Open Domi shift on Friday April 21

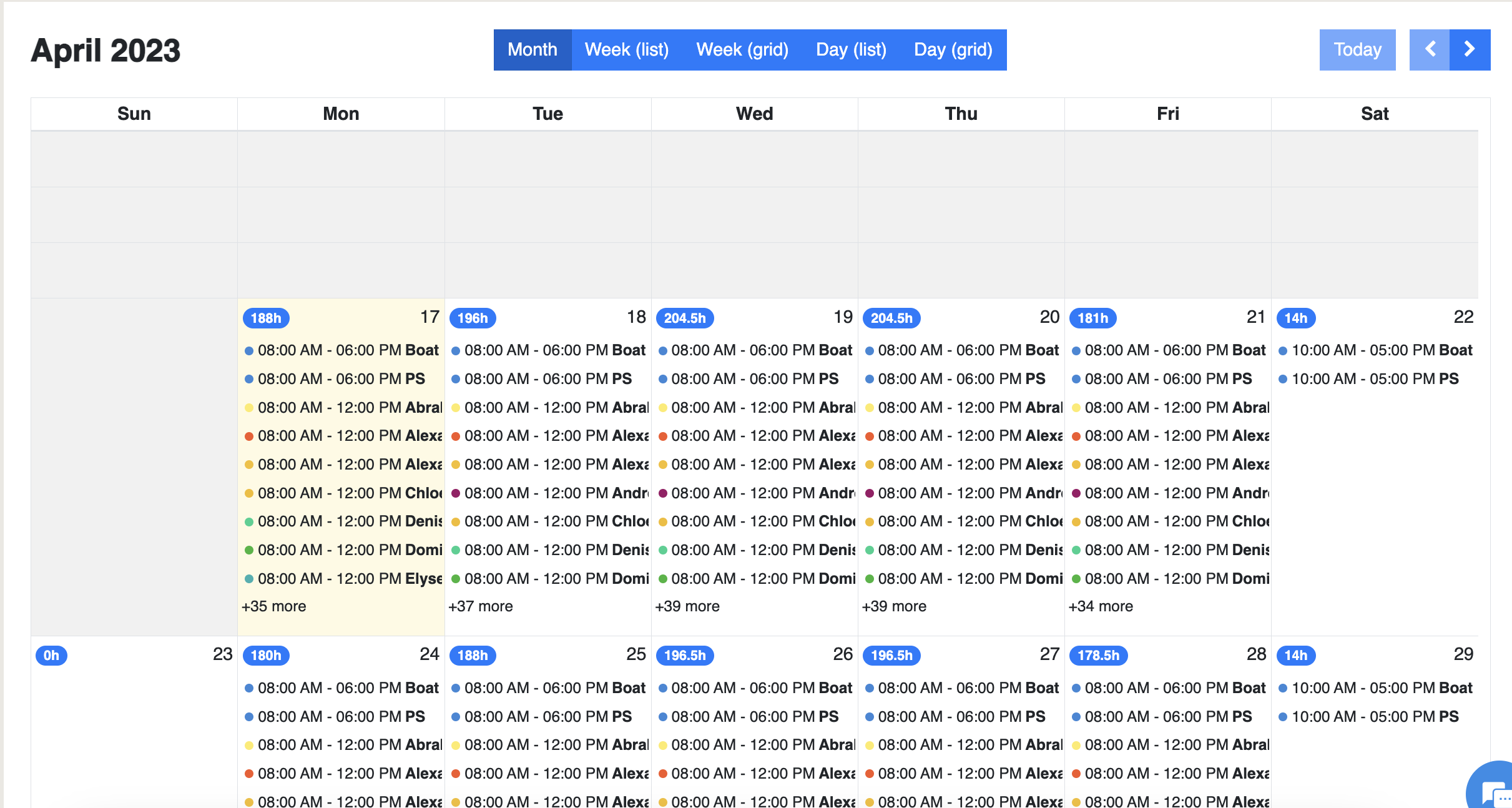(x=1168, y=579)
